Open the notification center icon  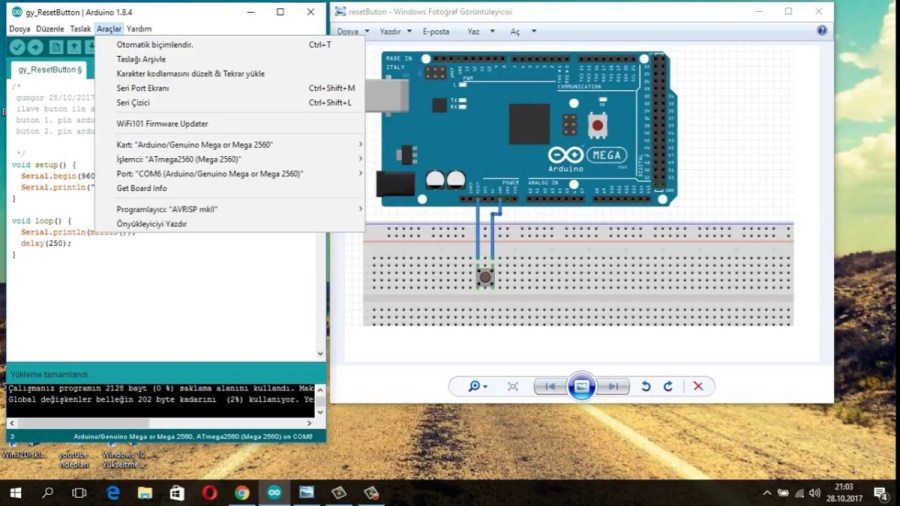click(881, 493)
